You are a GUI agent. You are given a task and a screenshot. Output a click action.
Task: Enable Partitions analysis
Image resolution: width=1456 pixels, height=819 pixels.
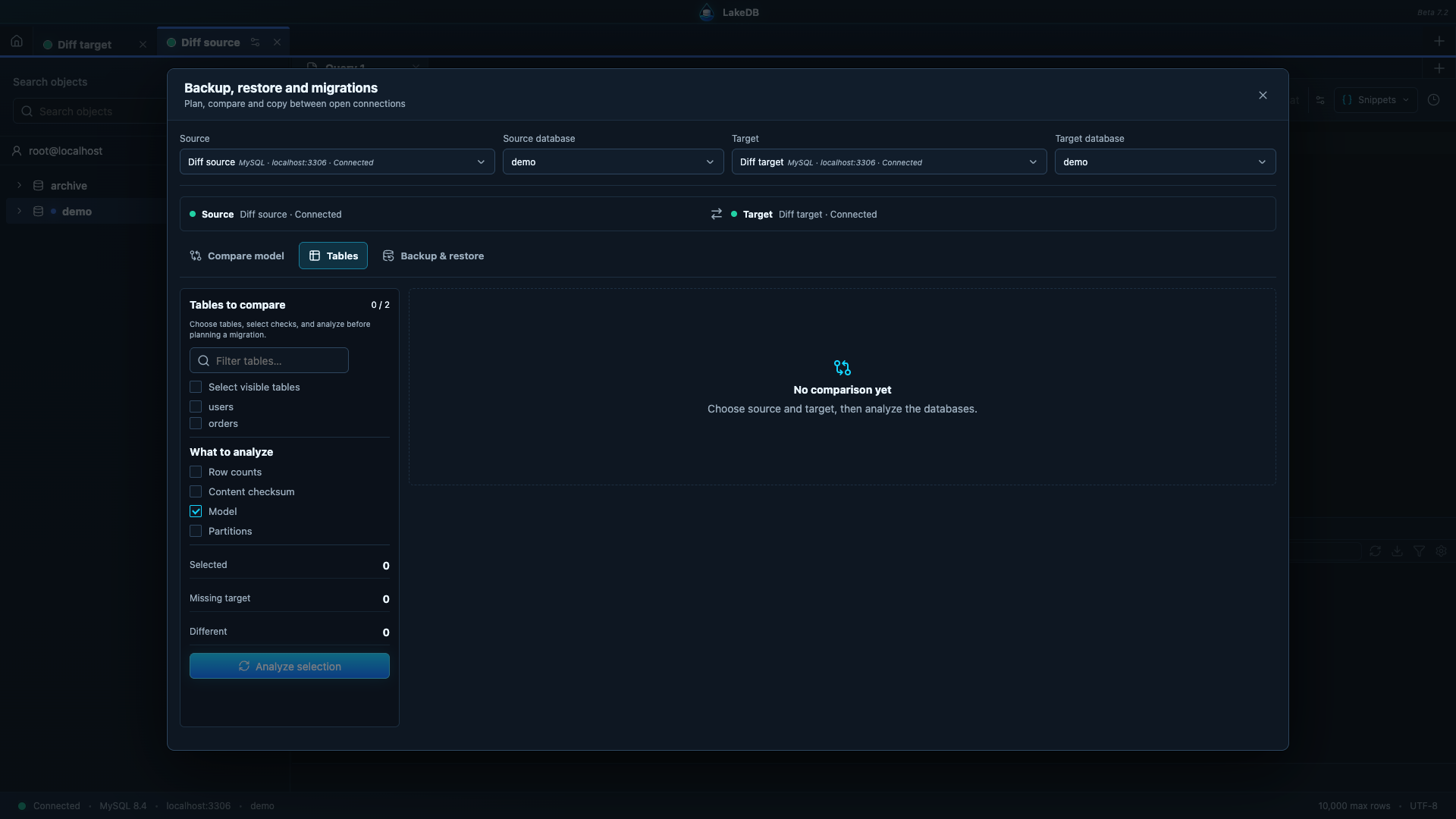(x=196, y=531)
